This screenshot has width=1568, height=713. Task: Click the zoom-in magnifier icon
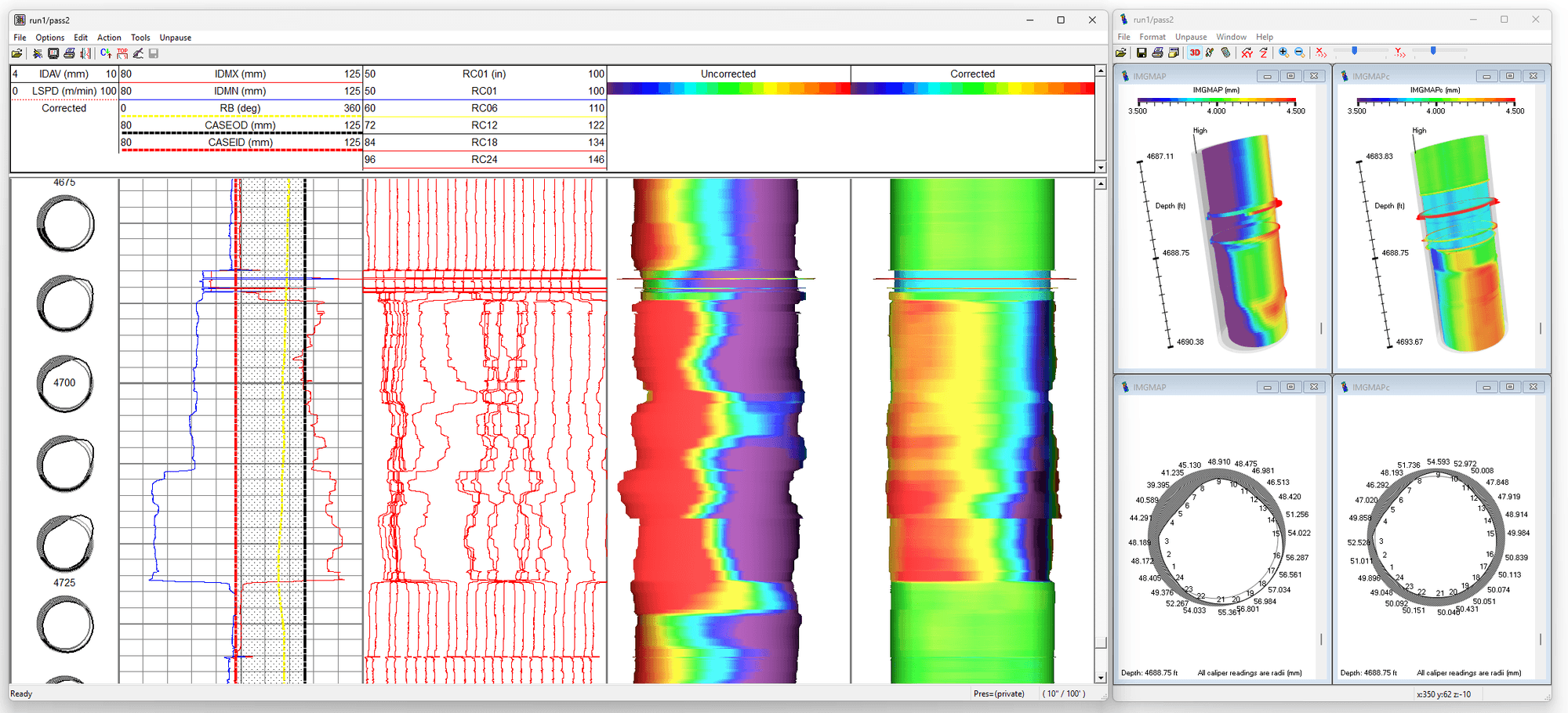tap(1283, 52)
